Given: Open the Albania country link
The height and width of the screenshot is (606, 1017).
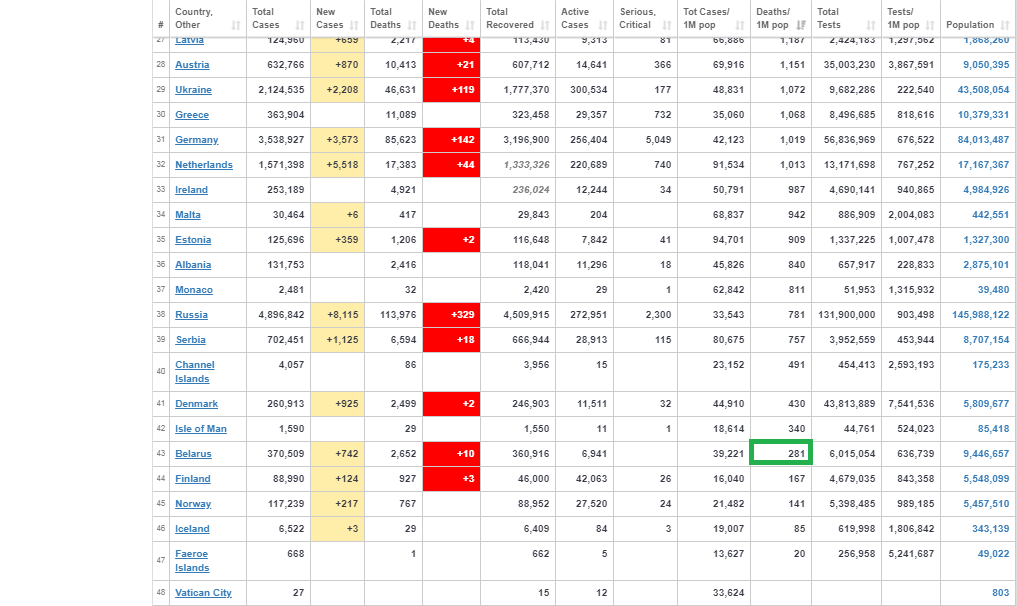Looking at the screenshot, I should [x=193, y=265].
